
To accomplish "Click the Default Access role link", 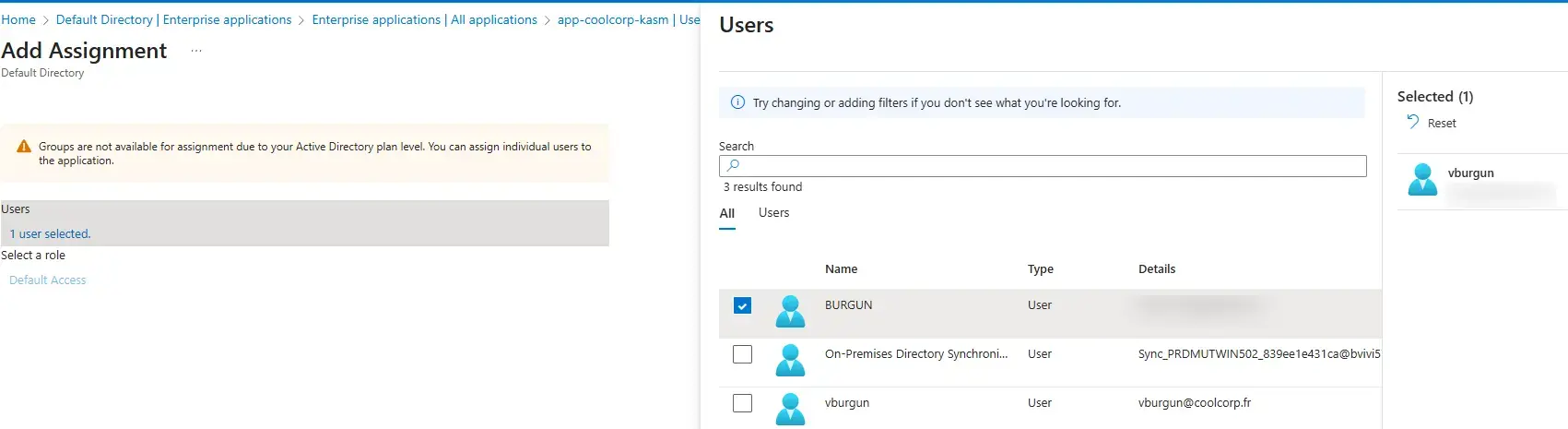I will pyautogui.click(x=48, y=280).
